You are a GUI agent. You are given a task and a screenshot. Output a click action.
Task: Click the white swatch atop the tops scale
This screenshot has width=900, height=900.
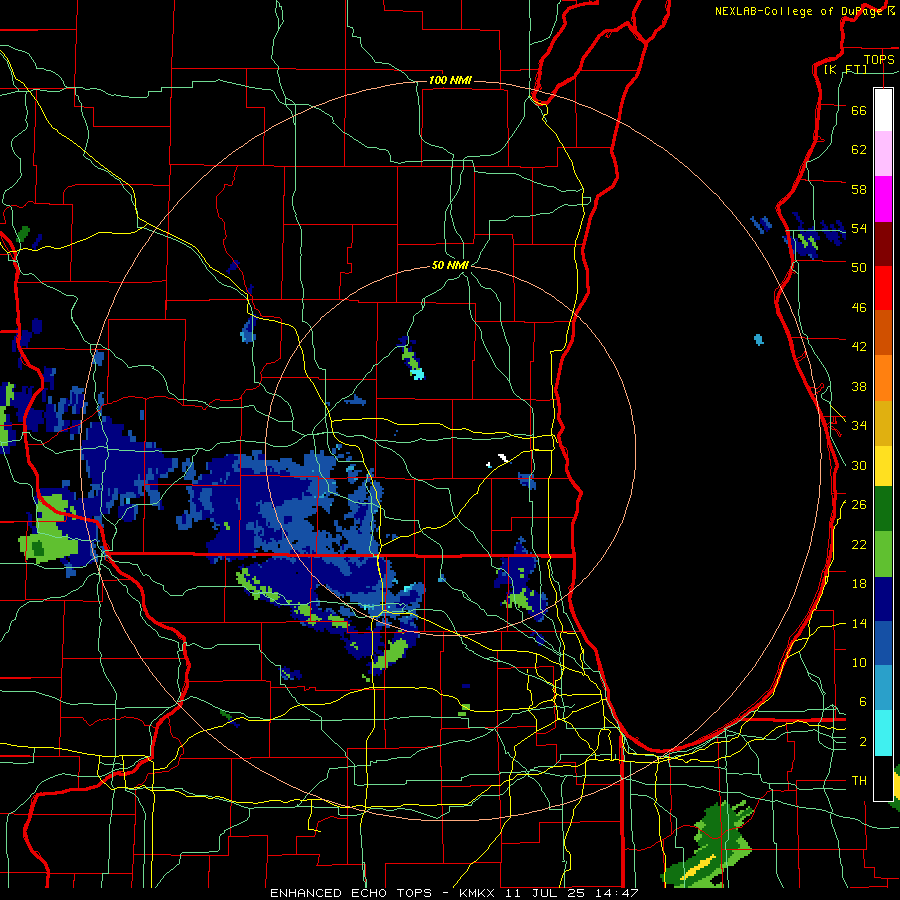[x=883, y=110]
